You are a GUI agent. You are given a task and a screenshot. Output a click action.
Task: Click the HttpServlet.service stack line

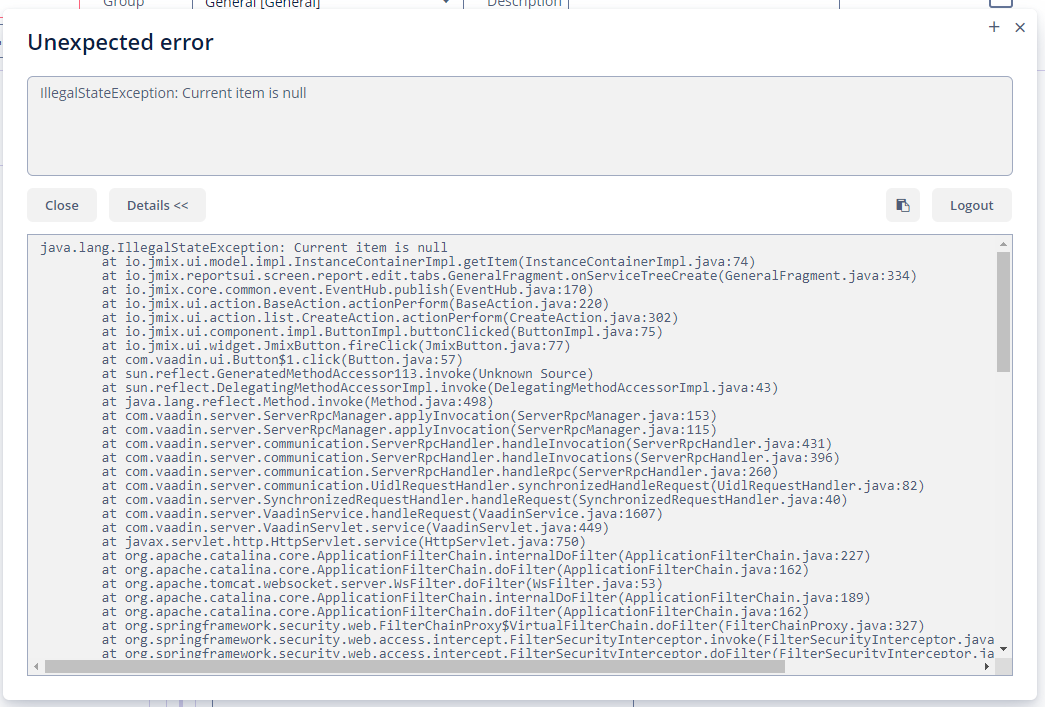344,542
